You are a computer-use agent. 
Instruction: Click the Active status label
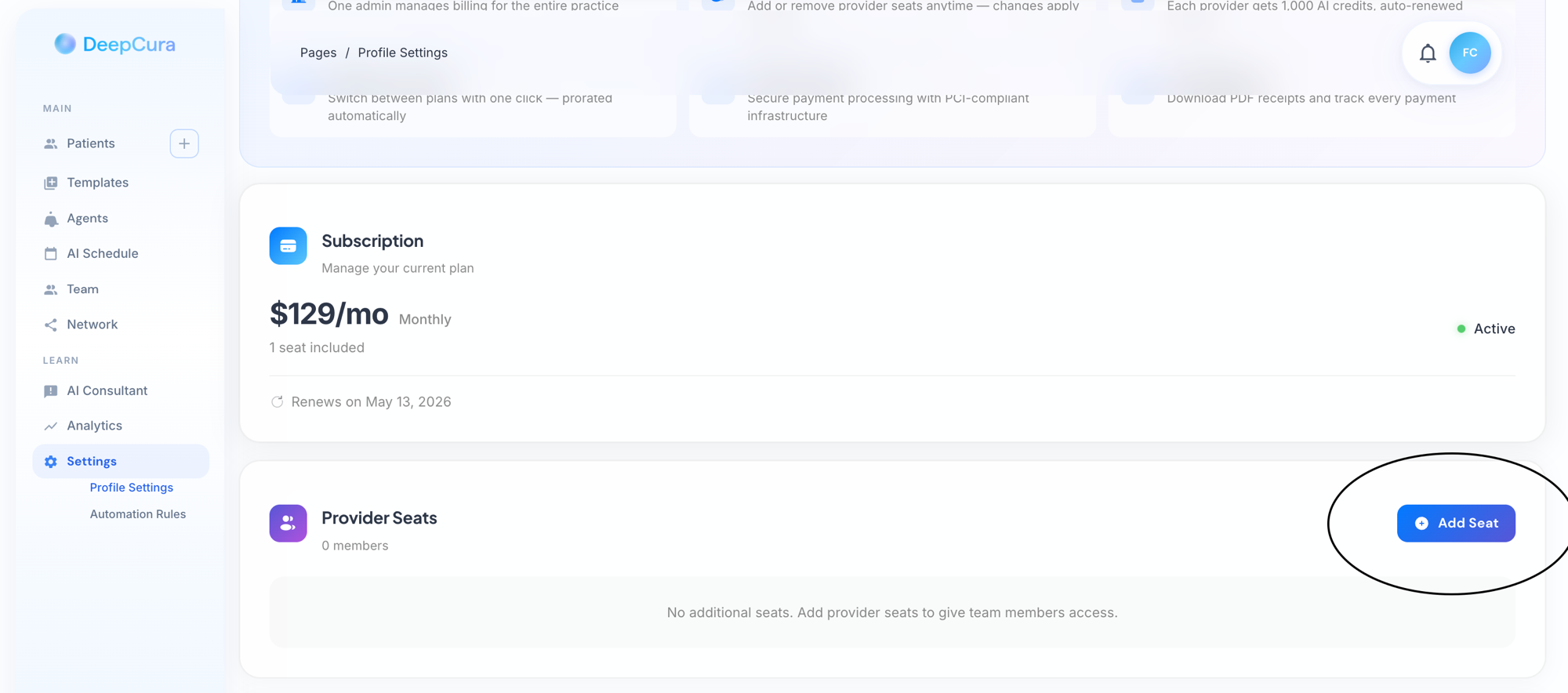pyautogui.click(x=1494, y=328)
